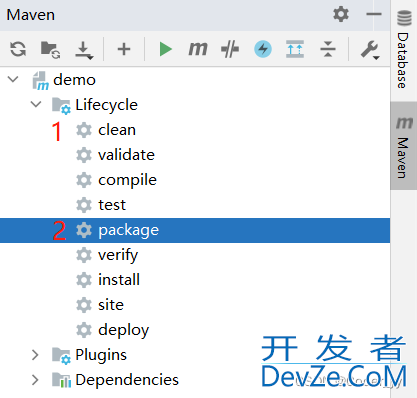417x398 pixels.
Task: Click Database cylinder icon at top
Action: pyautogui.click(x=404, y=18)
